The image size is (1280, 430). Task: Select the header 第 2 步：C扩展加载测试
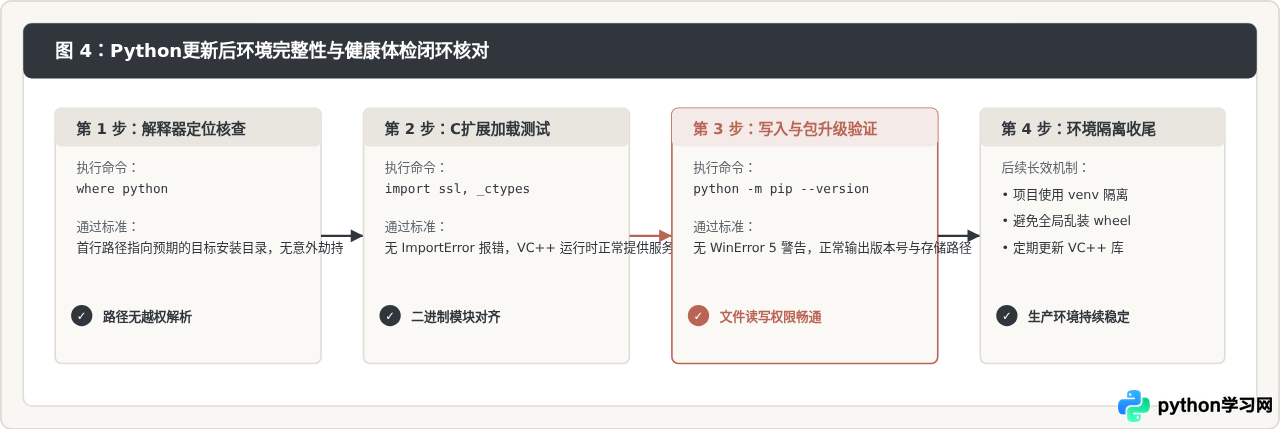coord(467,129)
